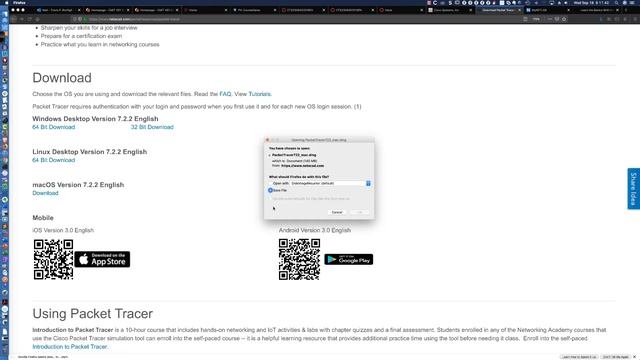Click the Android version QR code

[x=299, y=259]
